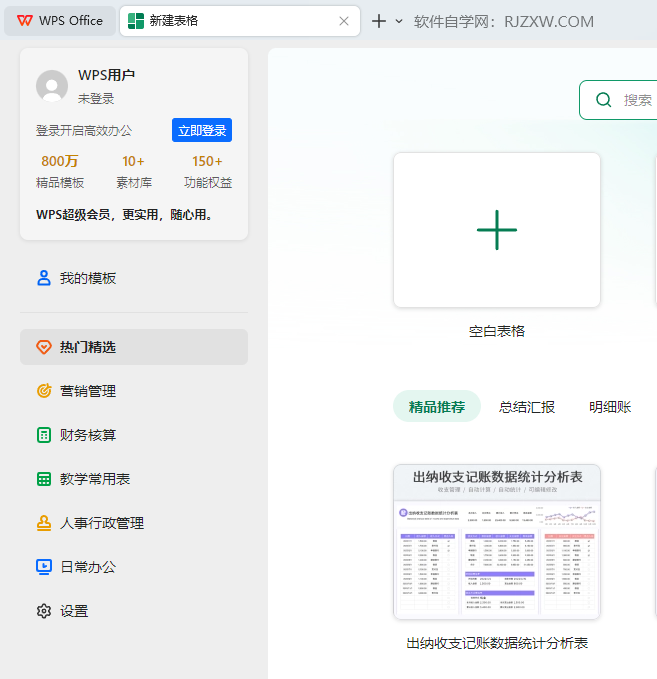Select the 精品推荐 tab

click(437, 407)
